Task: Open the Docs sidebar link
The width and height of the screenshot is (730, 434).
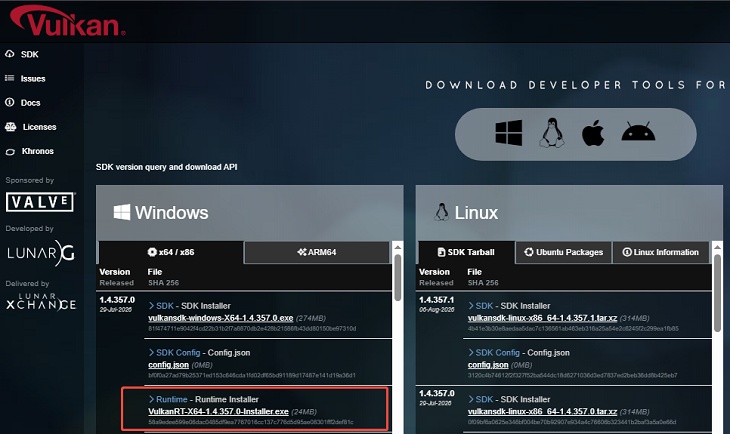Action: pos(30,103)
